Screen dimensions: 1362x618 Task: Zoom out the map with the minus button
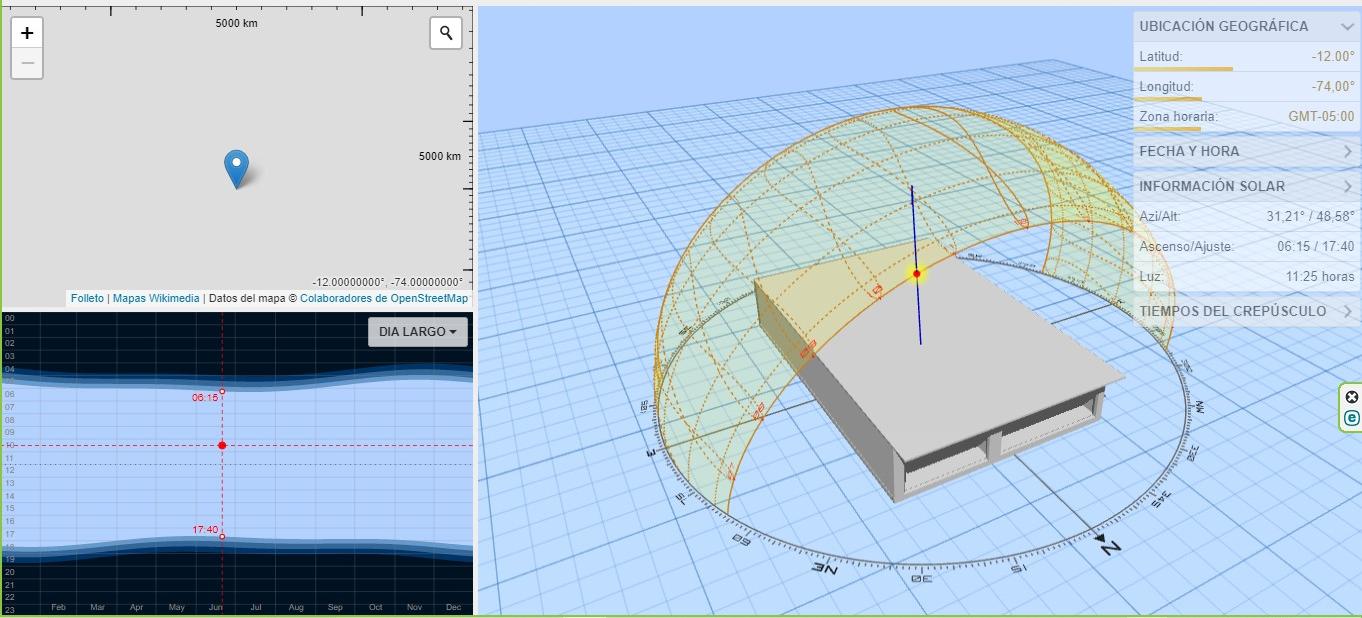(27, 63)
